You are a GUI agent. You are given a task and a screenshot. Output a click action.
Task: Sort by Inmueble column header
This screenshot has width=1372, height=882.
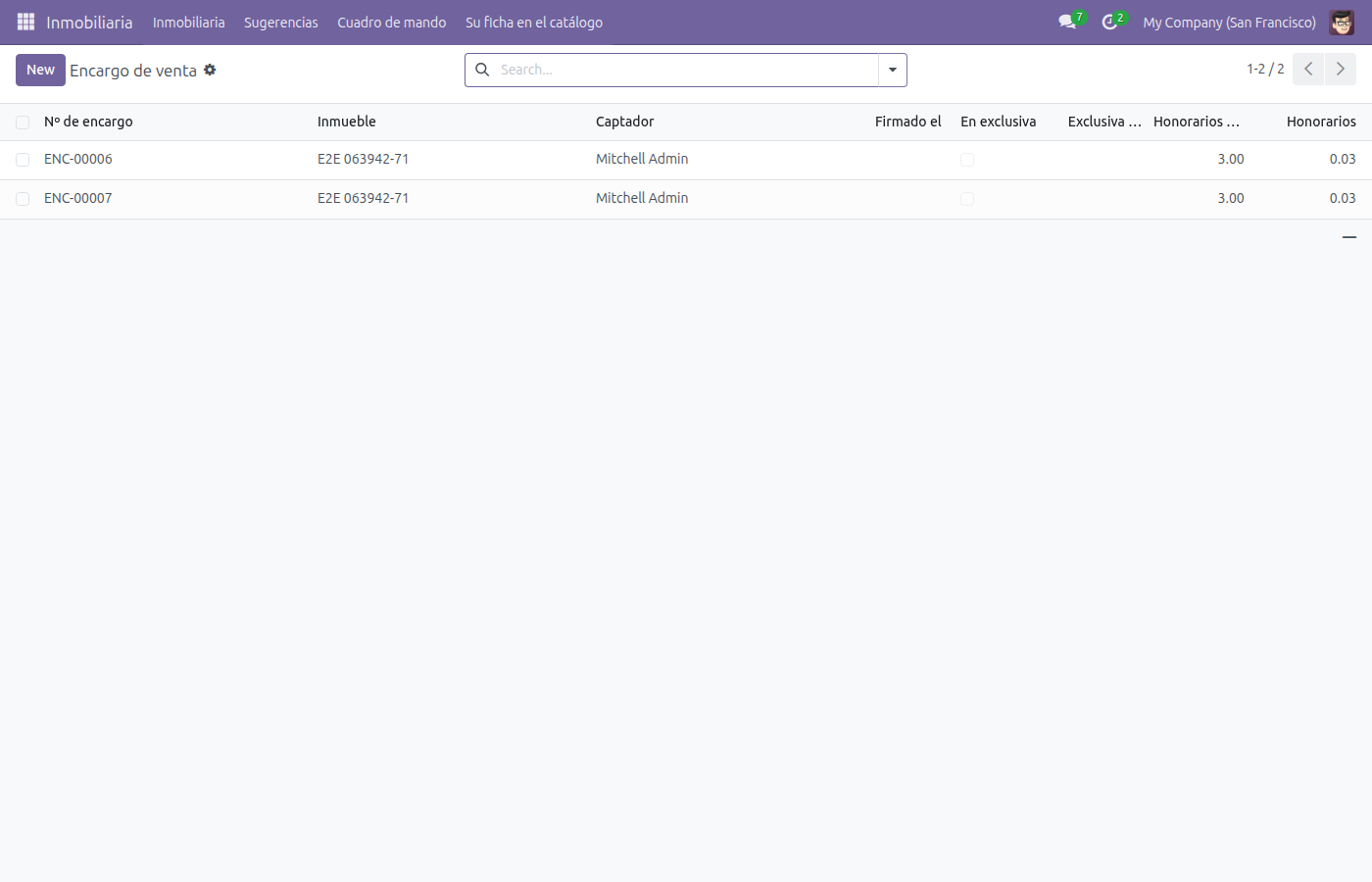[x=347, y=122]
